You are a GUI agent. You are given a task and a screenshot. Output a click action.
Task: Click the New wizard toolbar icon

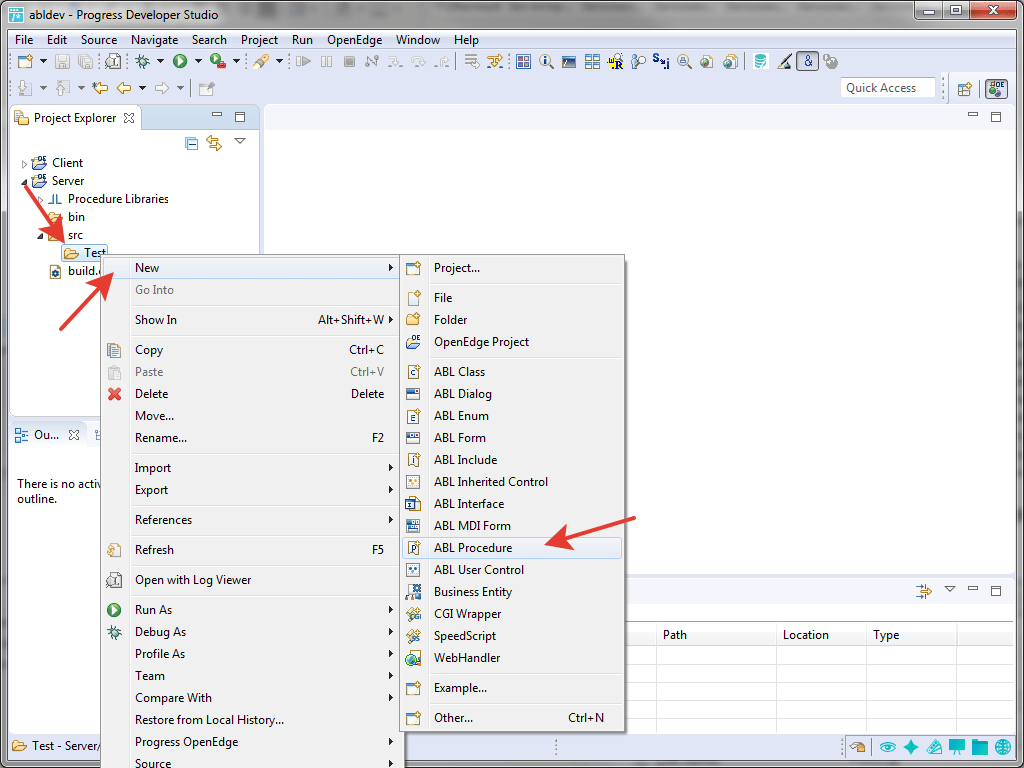tap(25, 61)
